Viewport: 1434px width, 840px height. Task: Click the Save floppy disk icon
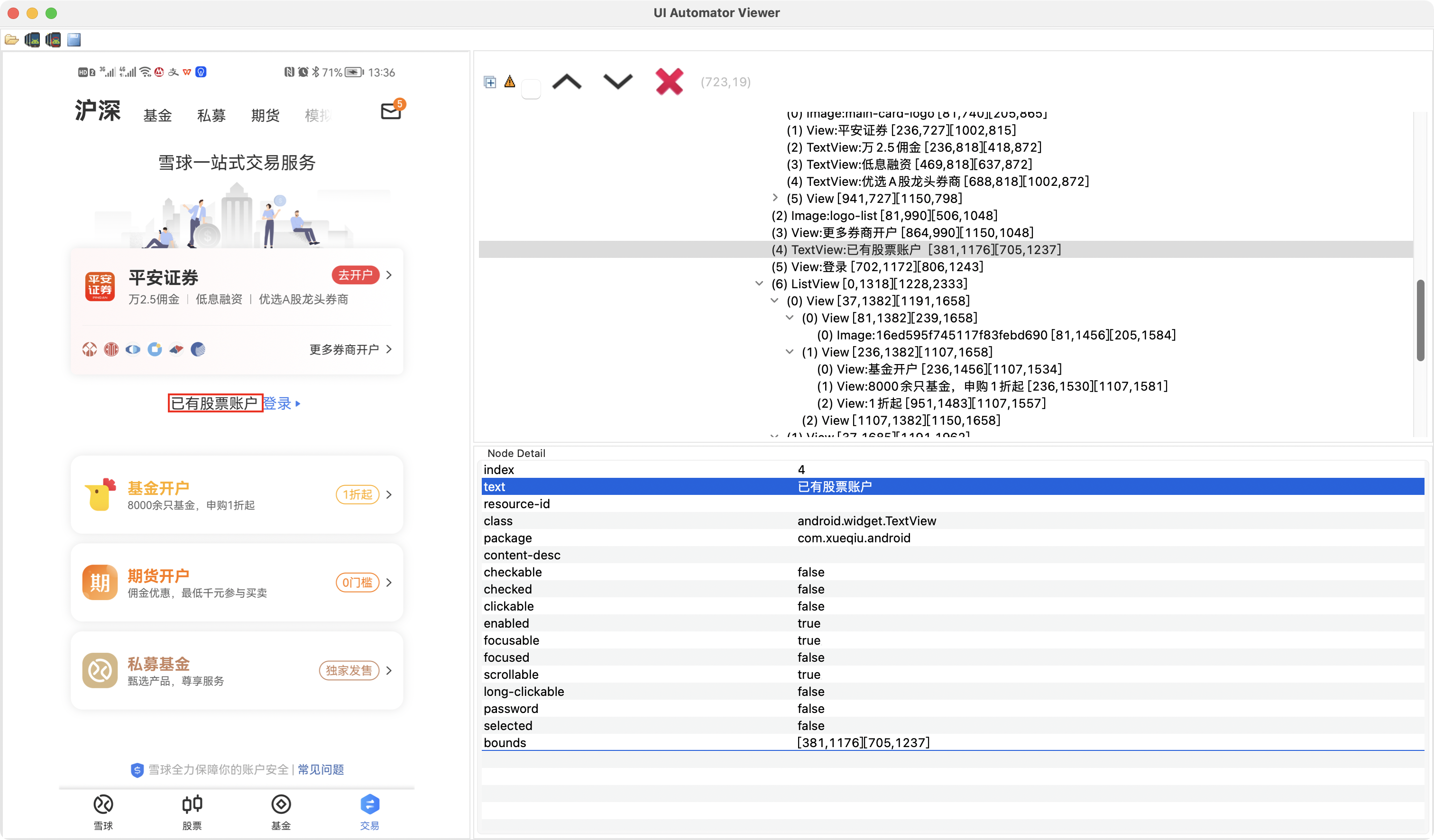pyautogui.click(x=74, y=40)
